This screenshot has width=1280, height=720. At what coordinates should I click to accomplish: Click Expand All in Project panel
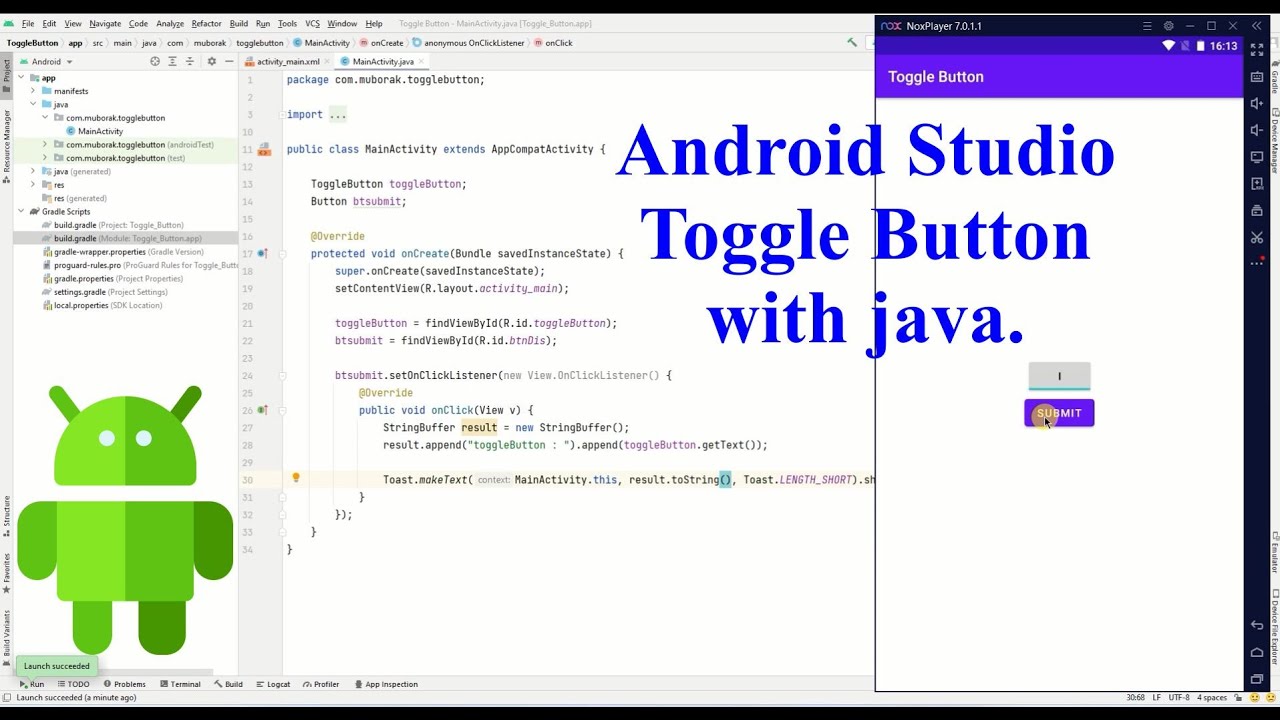(x=172, y=61)
